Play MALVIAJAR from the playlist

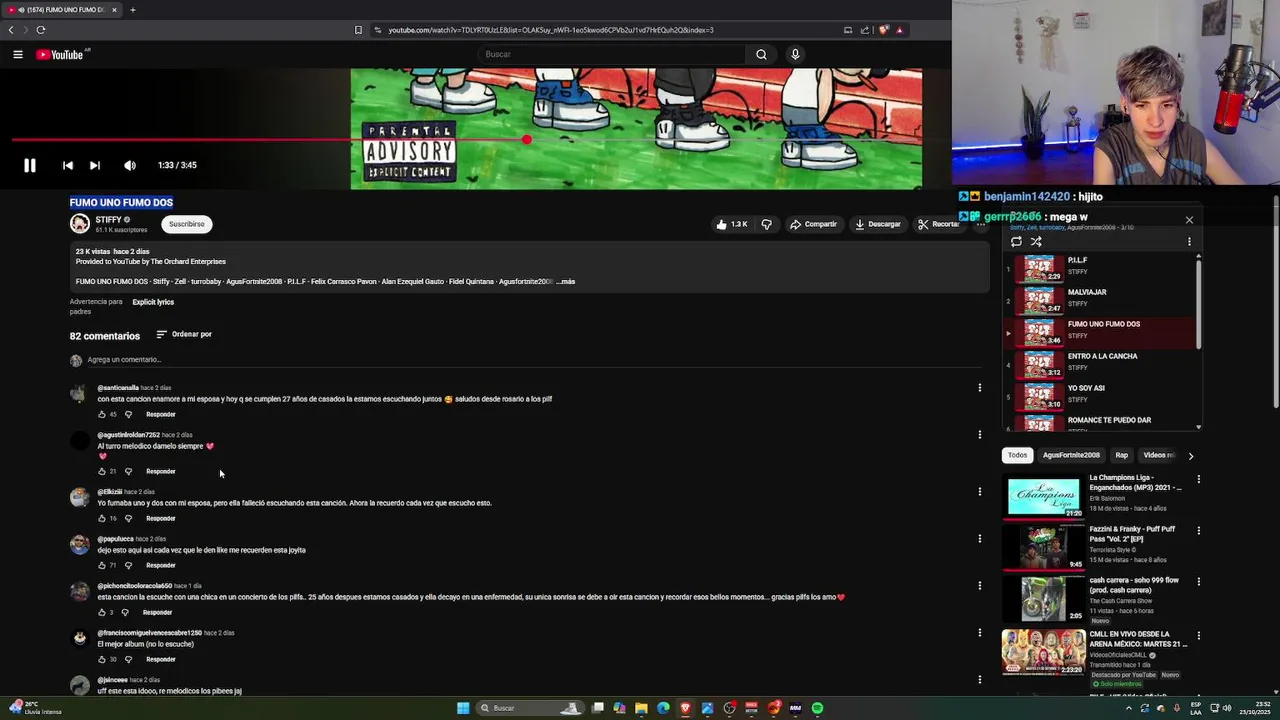coord(1100,299)
